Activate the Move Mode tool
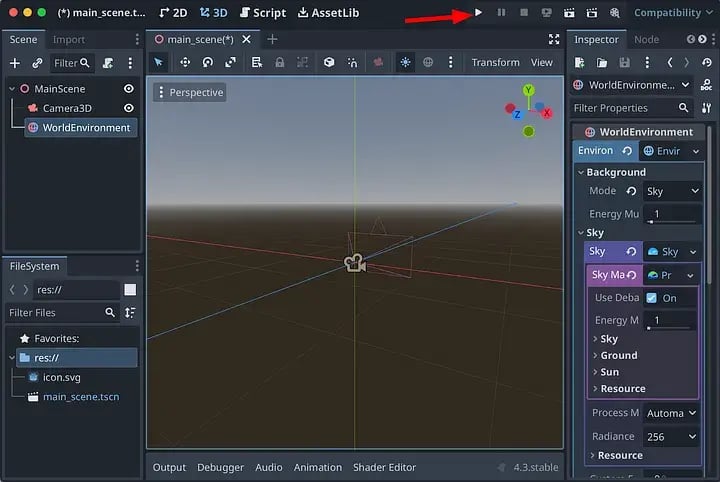 (x=185, y=62)
